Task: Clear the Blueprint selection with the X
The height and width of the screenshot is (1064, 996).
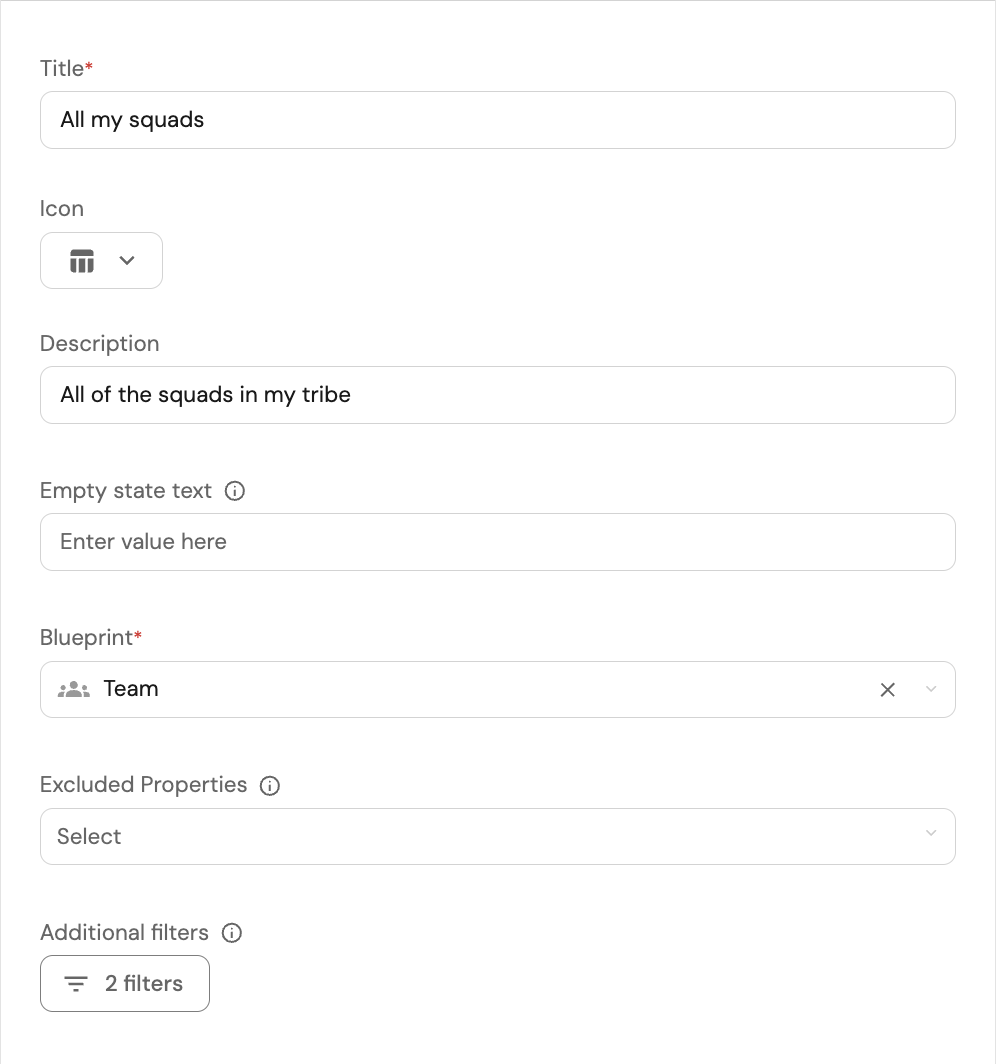Action: click(887, 689)
